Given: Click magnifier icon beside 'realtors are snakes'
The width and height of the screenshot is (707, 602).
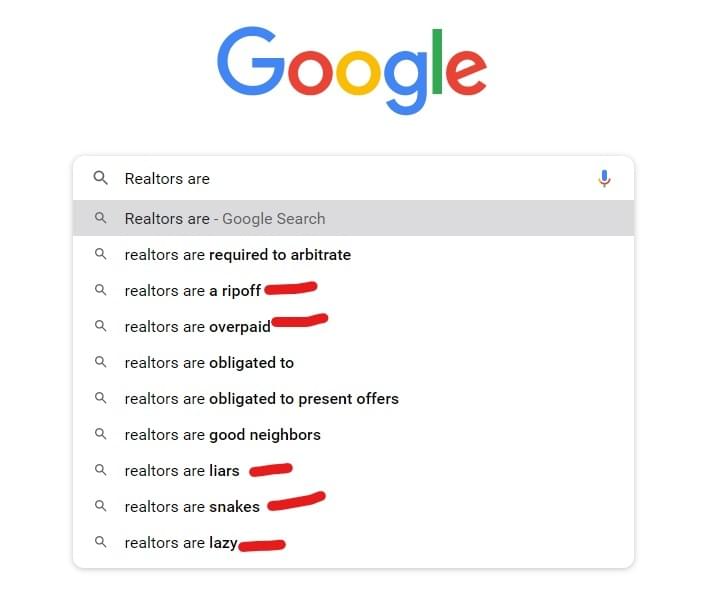Looking at the screenshot, I should 101,506.
